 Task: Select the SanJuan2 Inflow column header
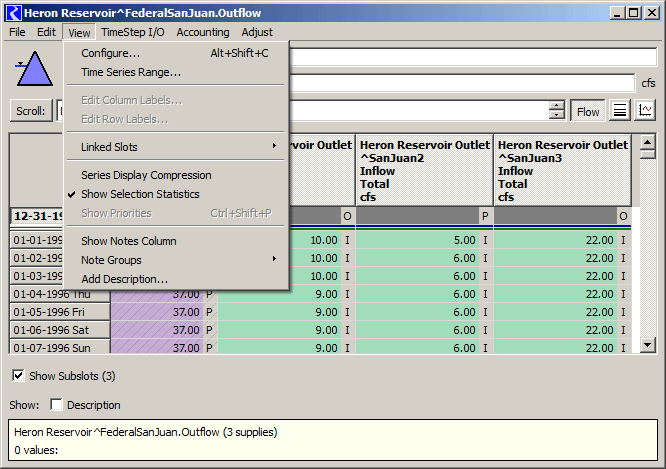click(425, 170)
